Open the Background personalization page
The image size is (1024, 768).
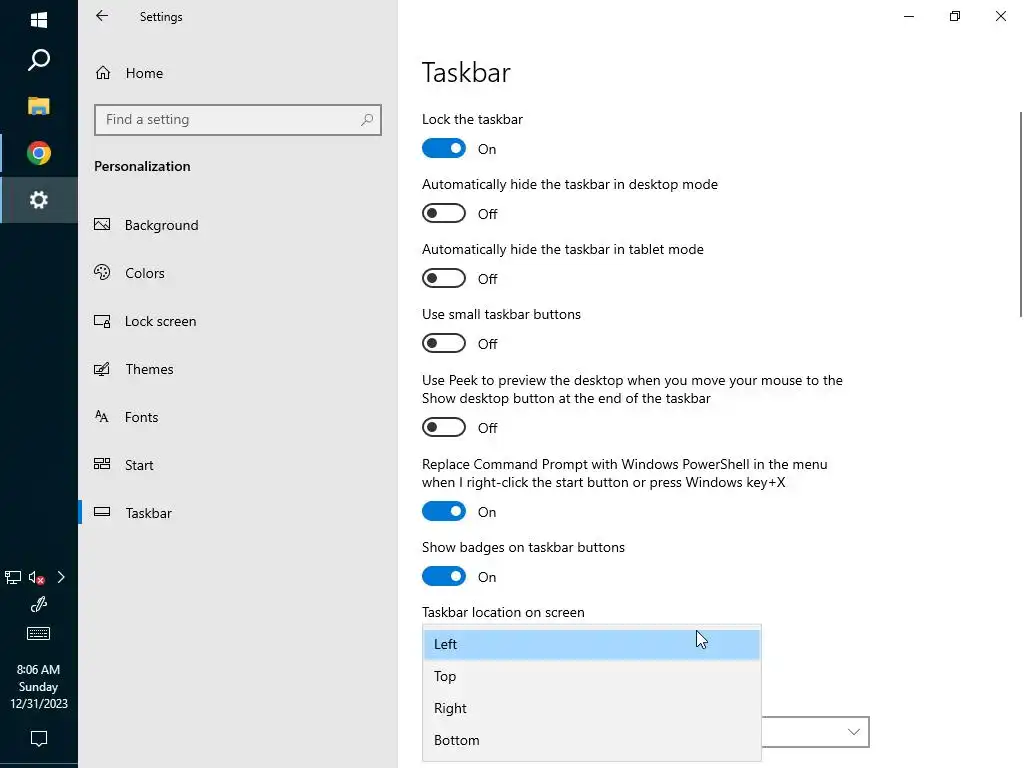161,225
